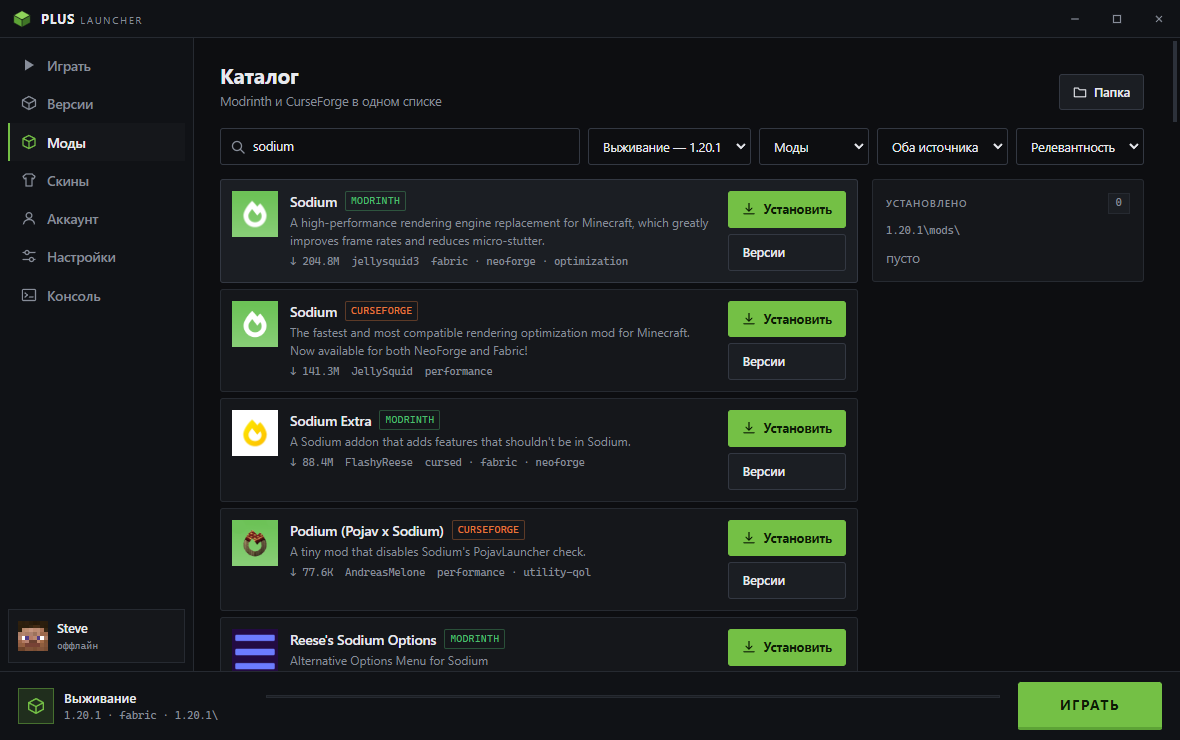Open Версии for Sodium Extra
Image resolution: width=1180 pixels, height=740 pixels.
point(786,471)
